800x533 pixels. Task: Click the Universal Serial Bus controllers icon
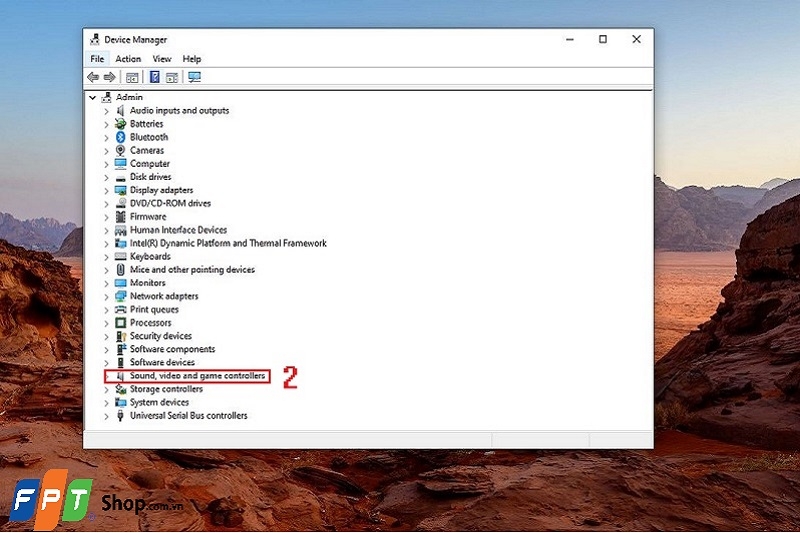(x=120, y=415)
